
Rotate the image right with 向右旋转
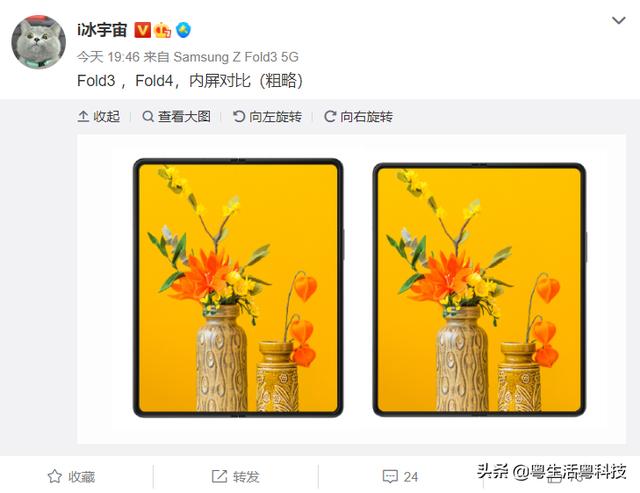coord(358,117)
